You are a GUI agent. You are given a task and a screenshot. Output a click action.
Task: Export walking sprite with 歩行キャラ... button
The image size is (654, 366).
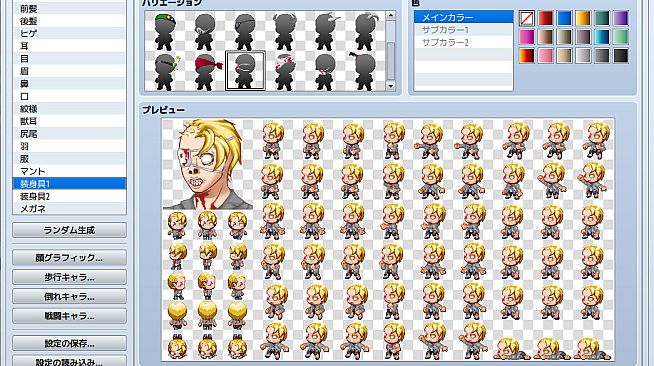tap(69, 277)
